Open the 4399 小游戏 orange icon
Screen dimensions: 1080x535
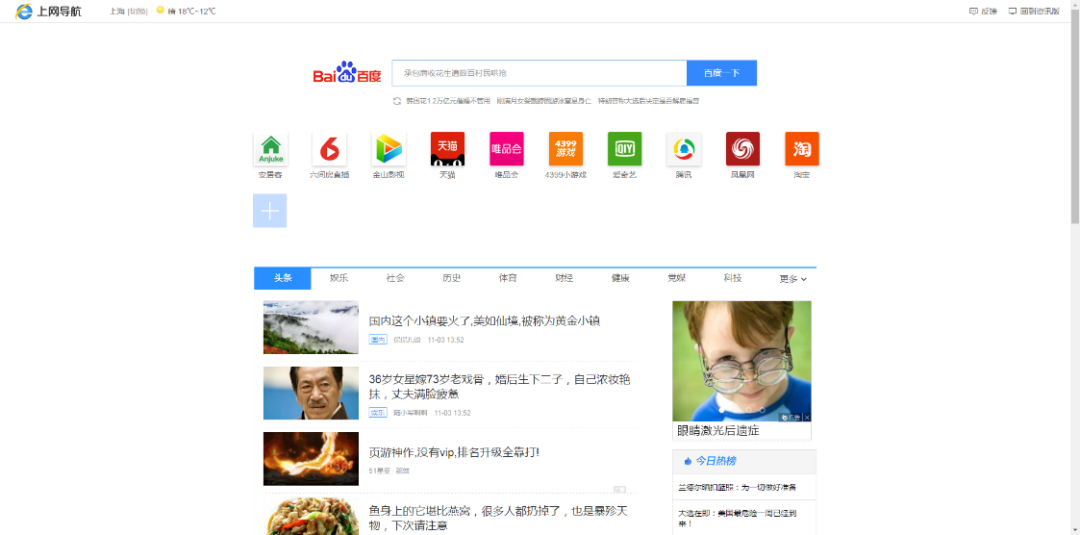[565, 149]
